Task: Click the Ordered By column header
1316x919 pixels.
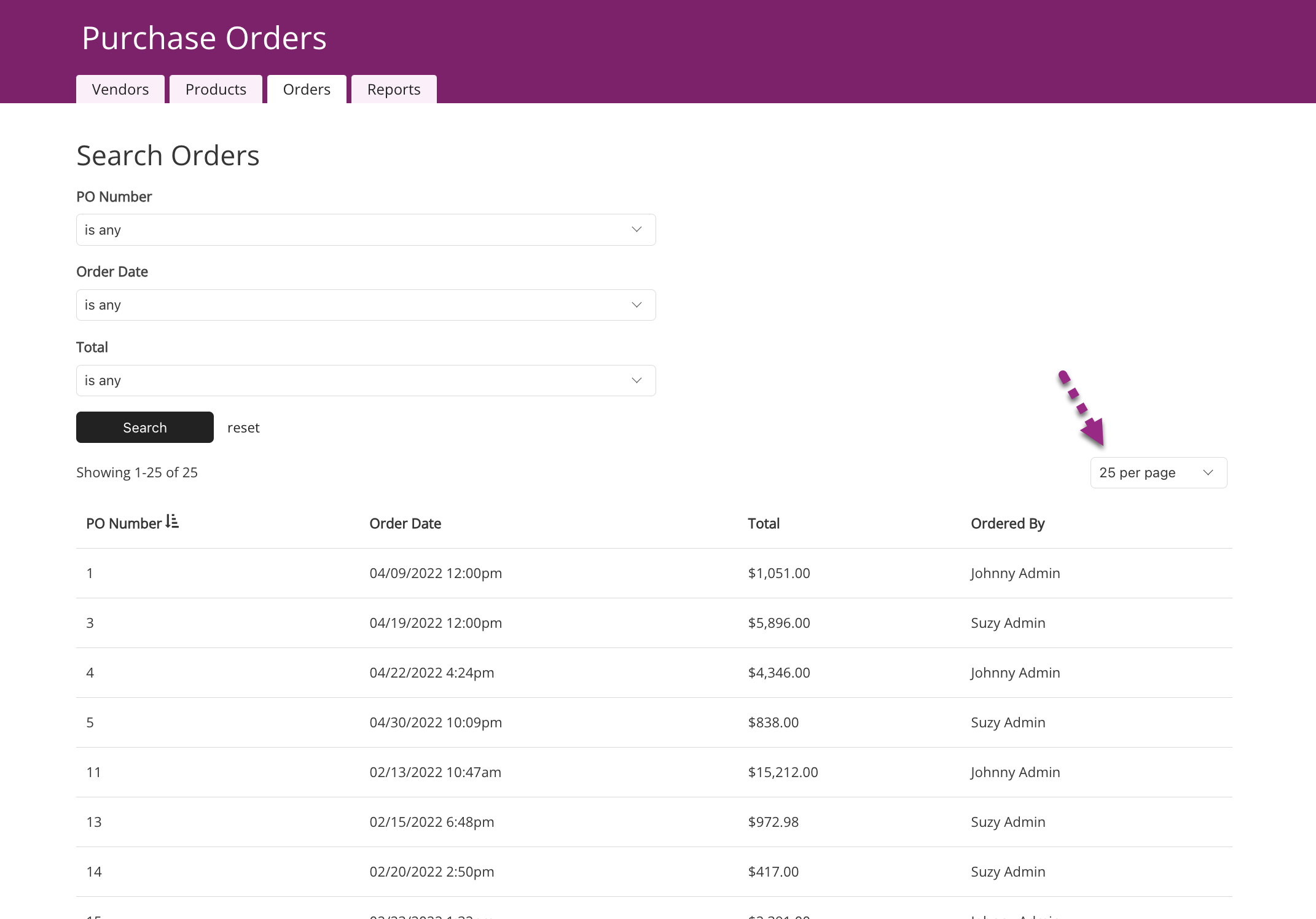Action: 1008,523
